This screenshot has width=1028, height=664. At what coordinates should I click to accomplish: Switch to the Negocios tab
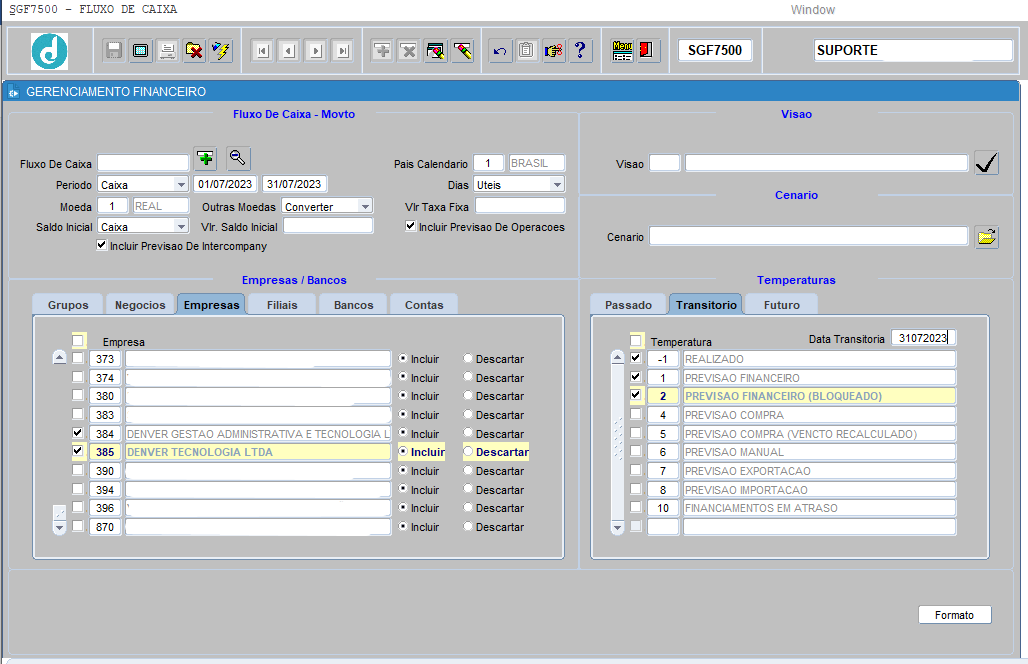(x=140, y=305)
